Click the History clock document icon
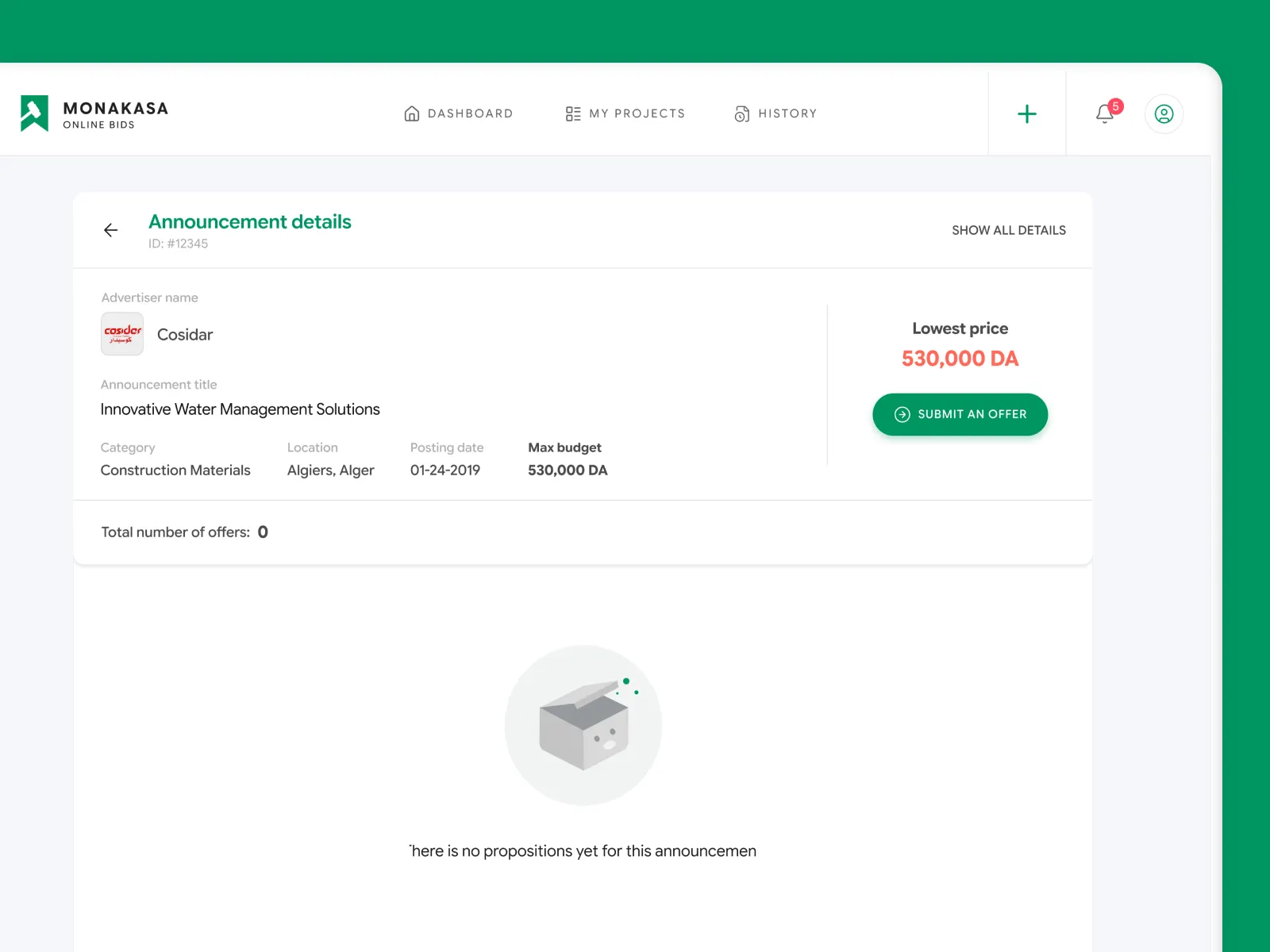1270x952 pixels. (x=741, y=113)
